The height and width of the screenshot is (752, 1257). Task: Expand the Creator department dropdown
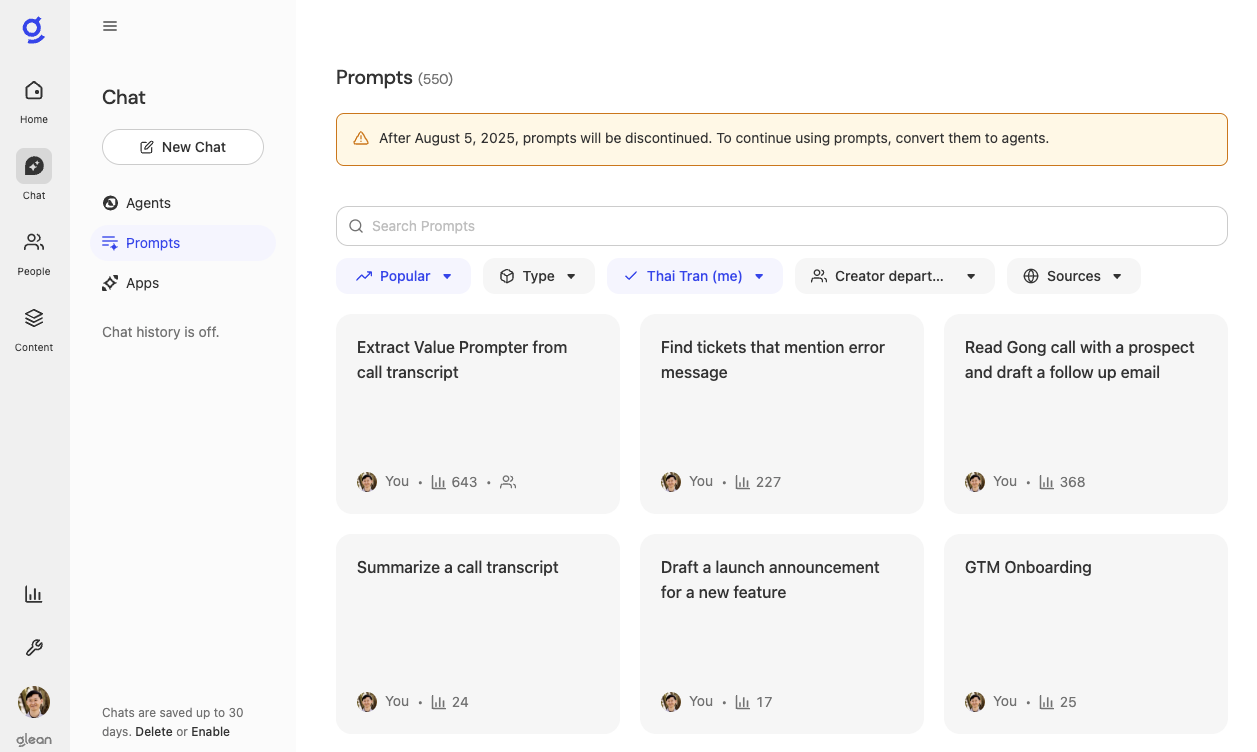click(894, 276)
